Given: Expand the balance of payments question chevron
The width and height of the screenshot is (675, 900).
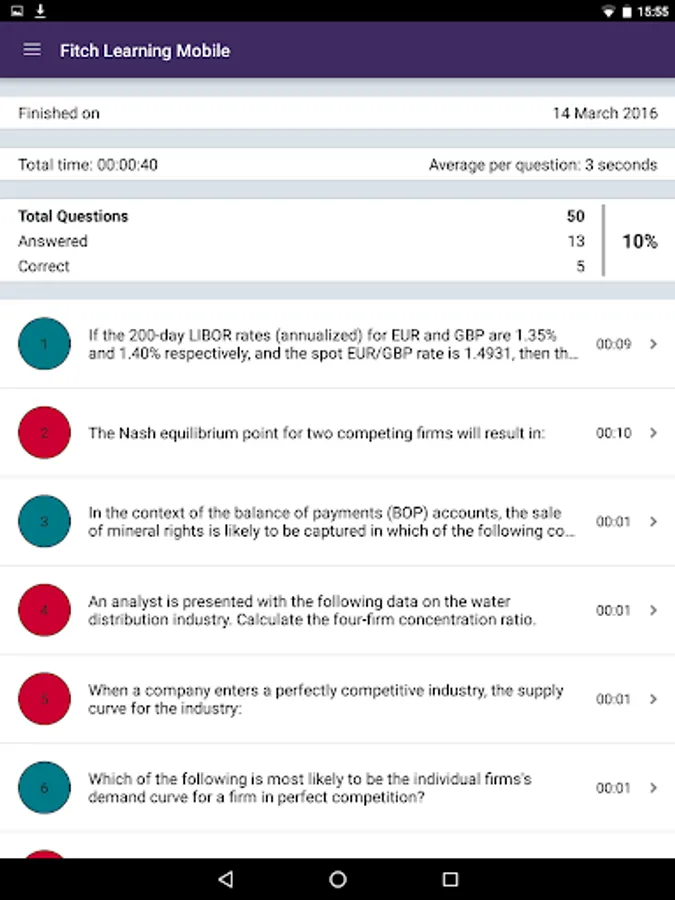Looking at the screenshot, I should [653, 521].
